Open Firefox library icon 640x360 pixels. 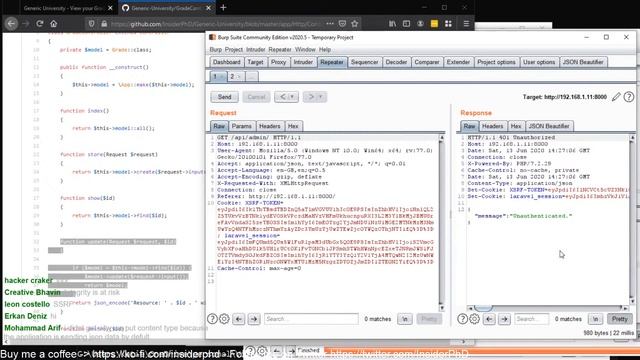(392, 24)
